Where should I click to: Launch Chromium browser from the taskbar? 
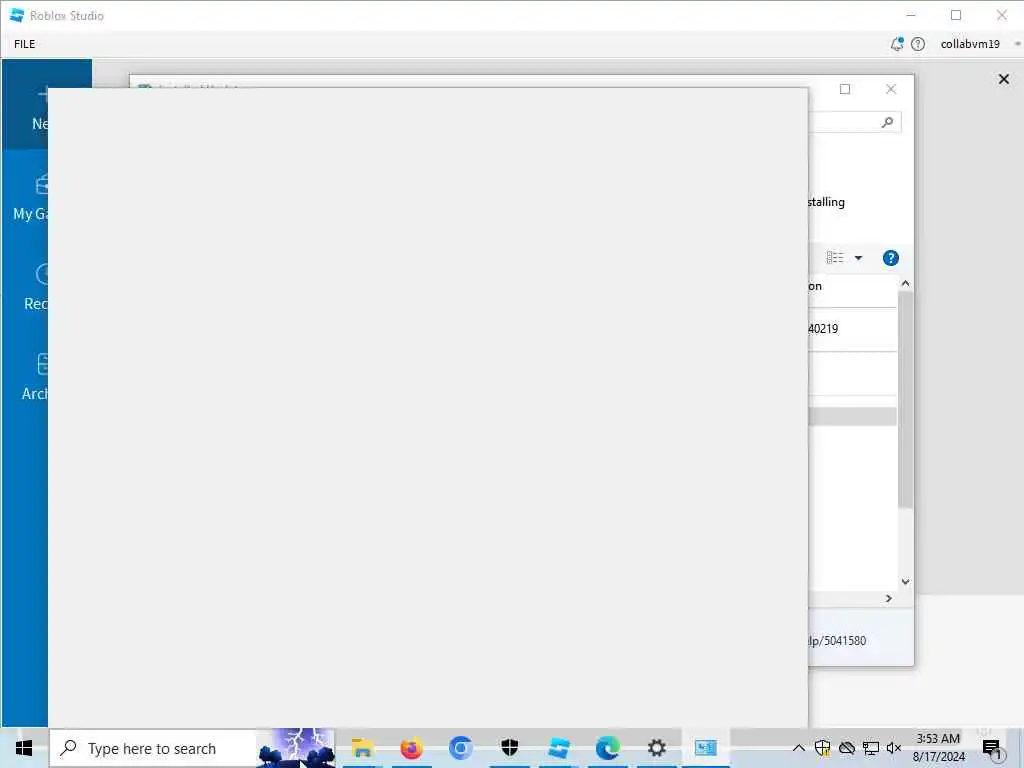pos(460,748)
